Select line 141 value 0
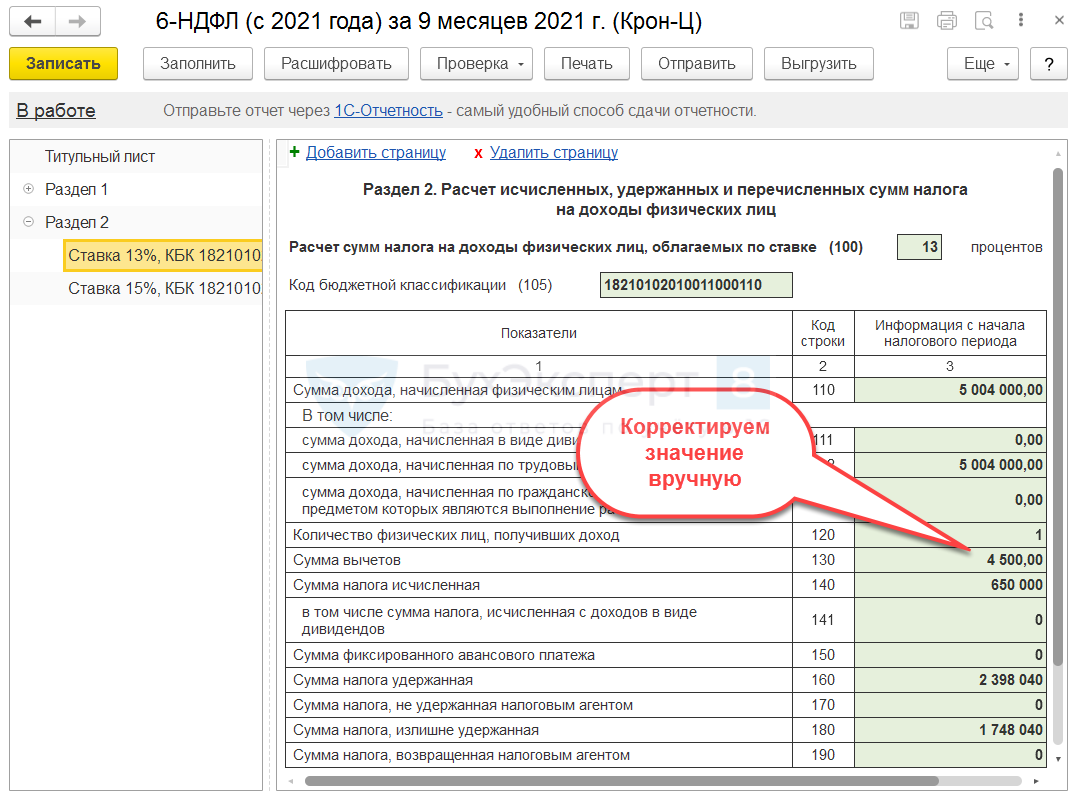The height and width of the screenshot is (795, 1076). coord(950,619)
